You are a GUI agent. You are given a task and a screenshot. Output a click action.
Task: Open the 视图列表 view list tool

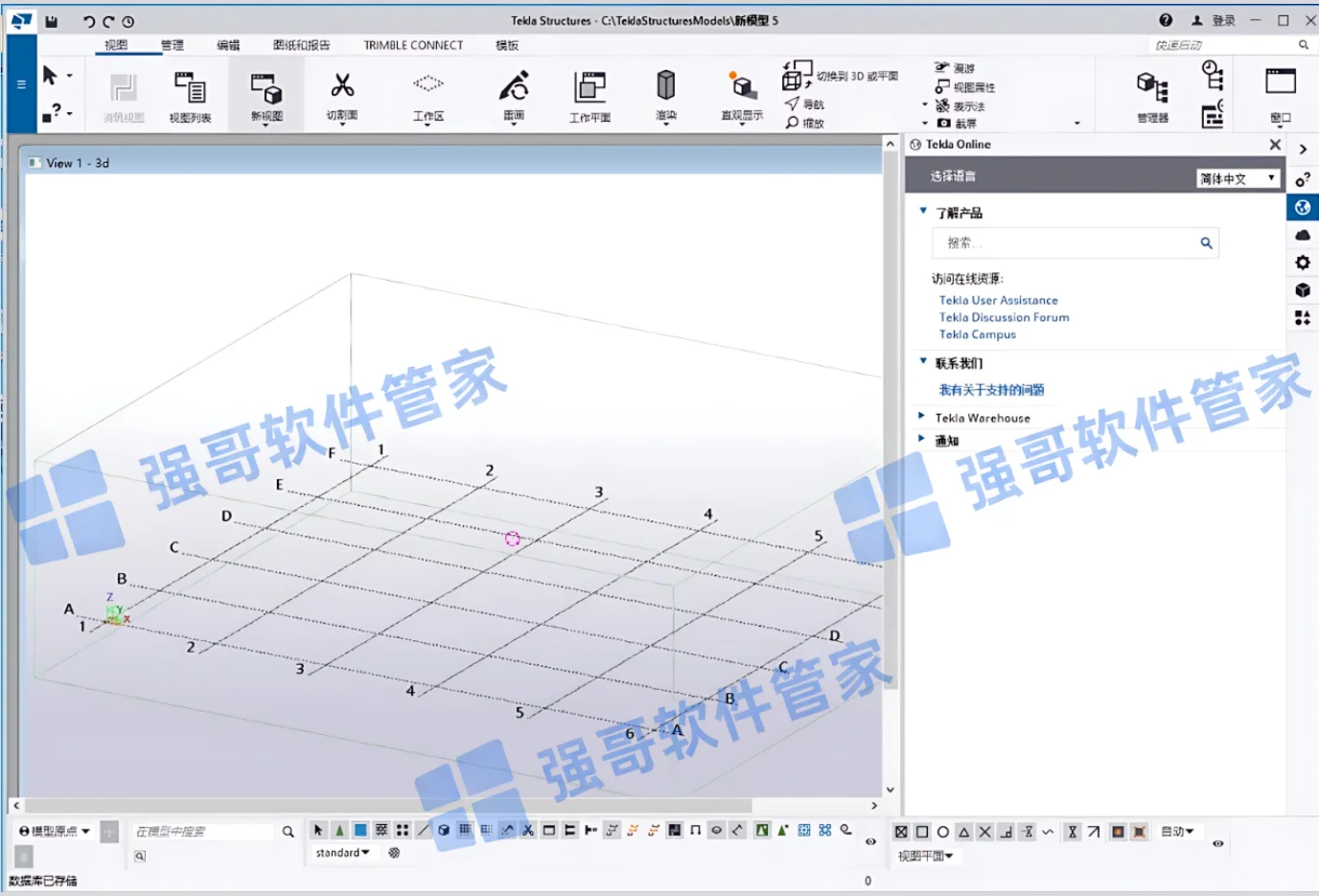[x=190, y=96]
